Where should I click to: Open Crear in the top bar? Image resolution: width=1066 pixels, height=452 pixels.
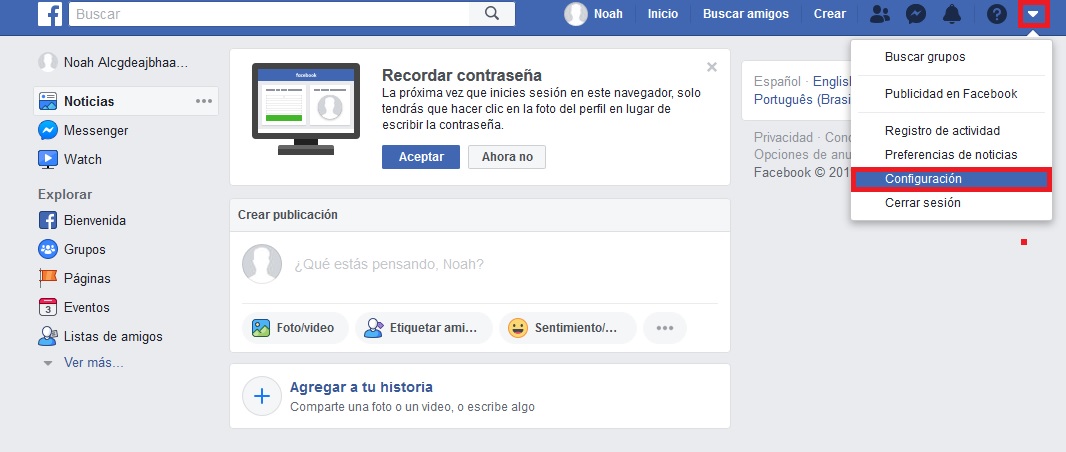click(x=829, y=14)
